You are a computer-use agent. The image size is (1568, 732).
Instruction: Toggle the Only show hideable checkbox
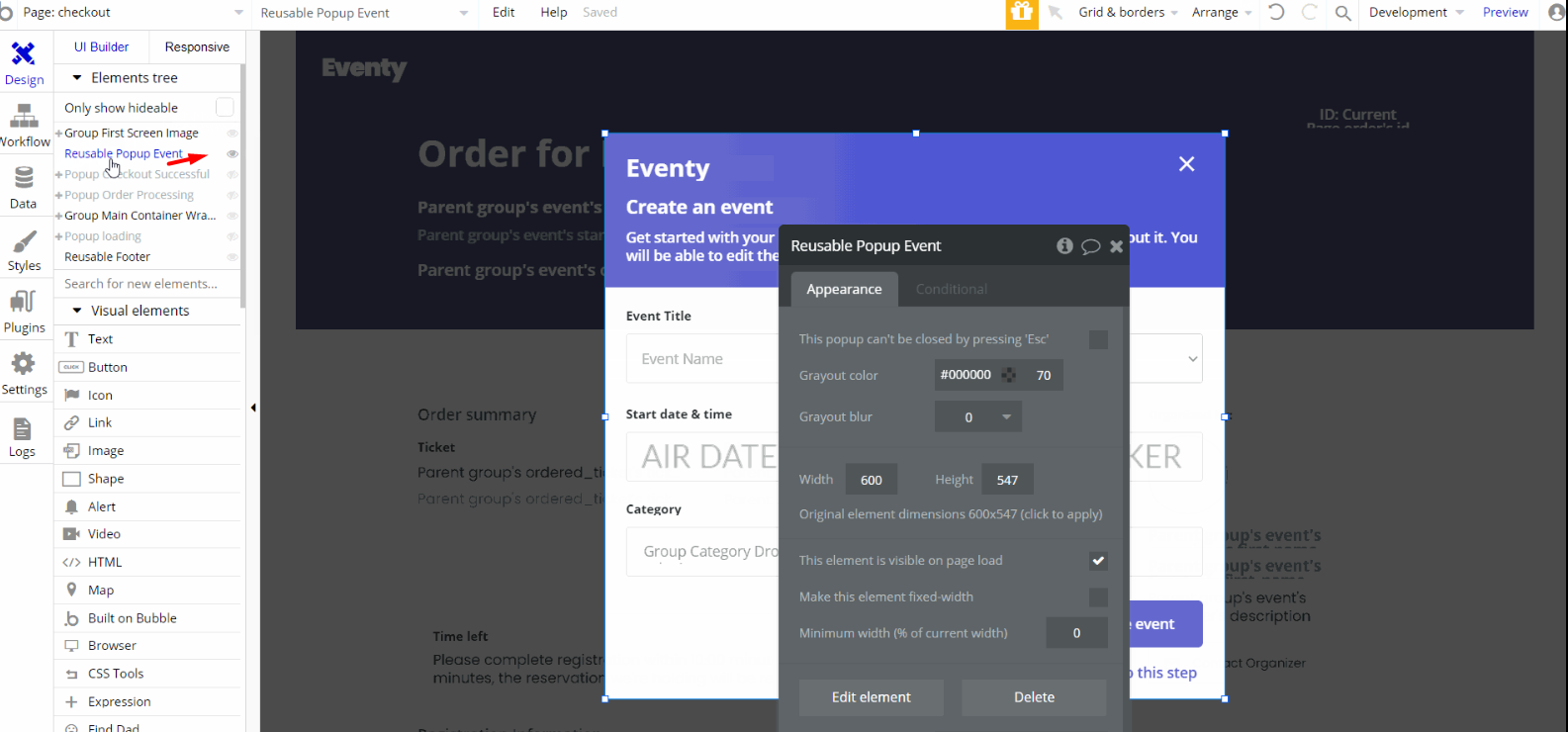pos(225,107)
